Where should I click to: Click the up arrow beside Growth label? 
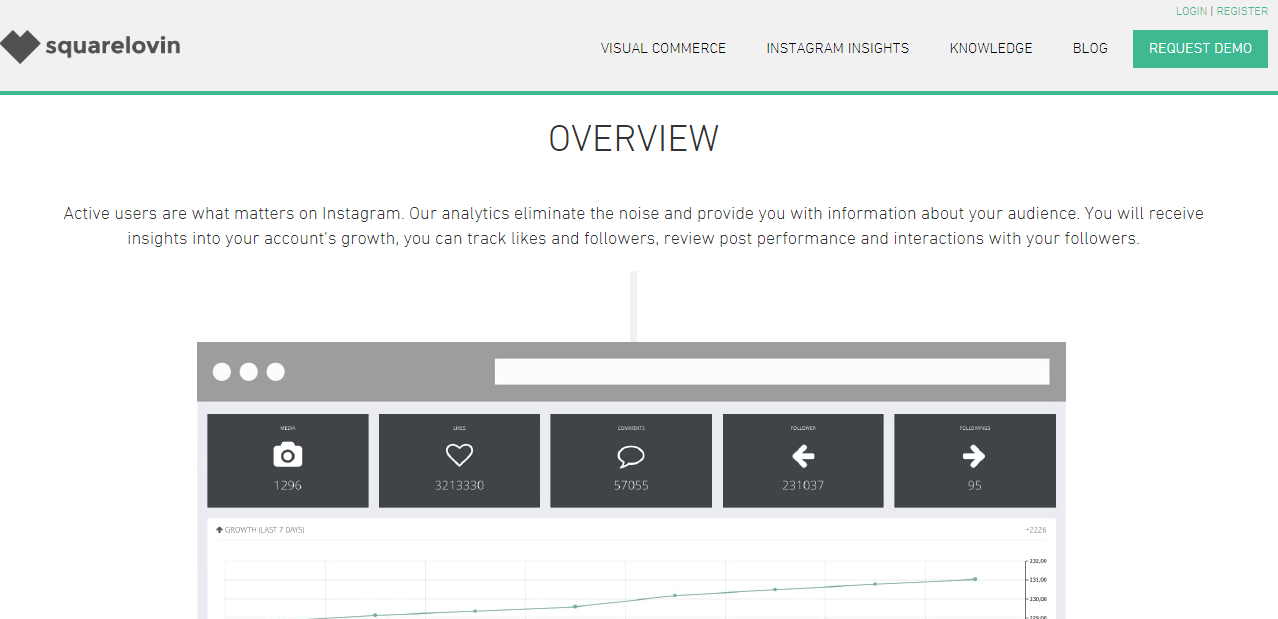coord(219,530)
